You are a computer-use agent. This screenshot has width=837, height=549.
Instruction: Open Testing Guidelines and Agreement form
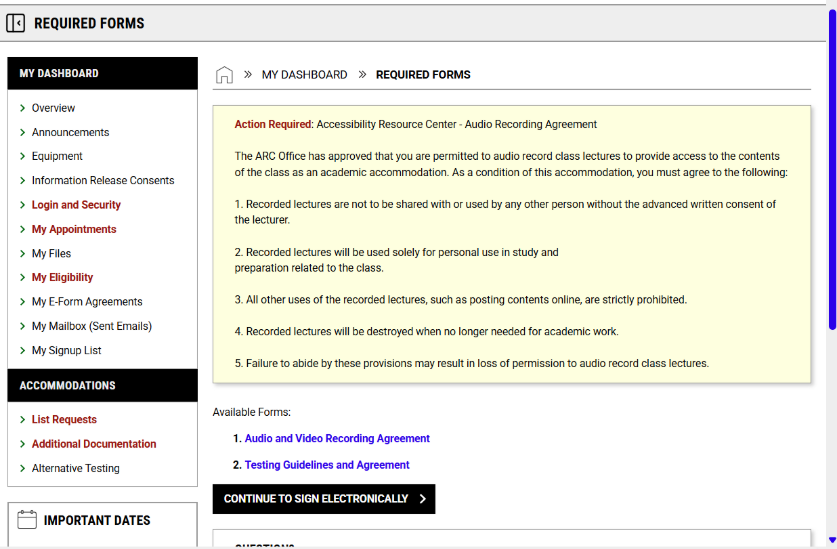coord(327,465)
